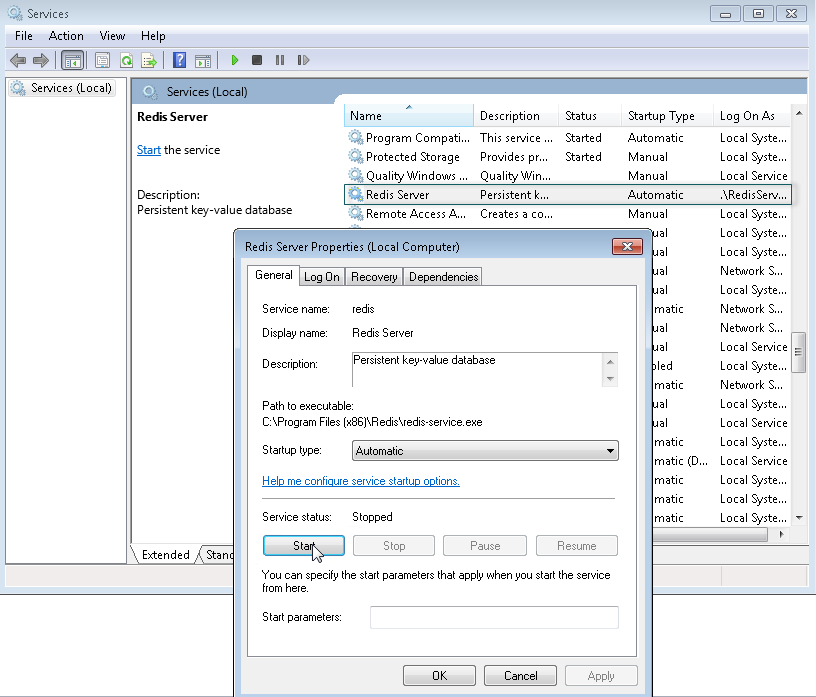Viewport: 816px width, 697px height.
Task: Click the Restart Service toolbar icon
Action: click(x=303, y=60)
